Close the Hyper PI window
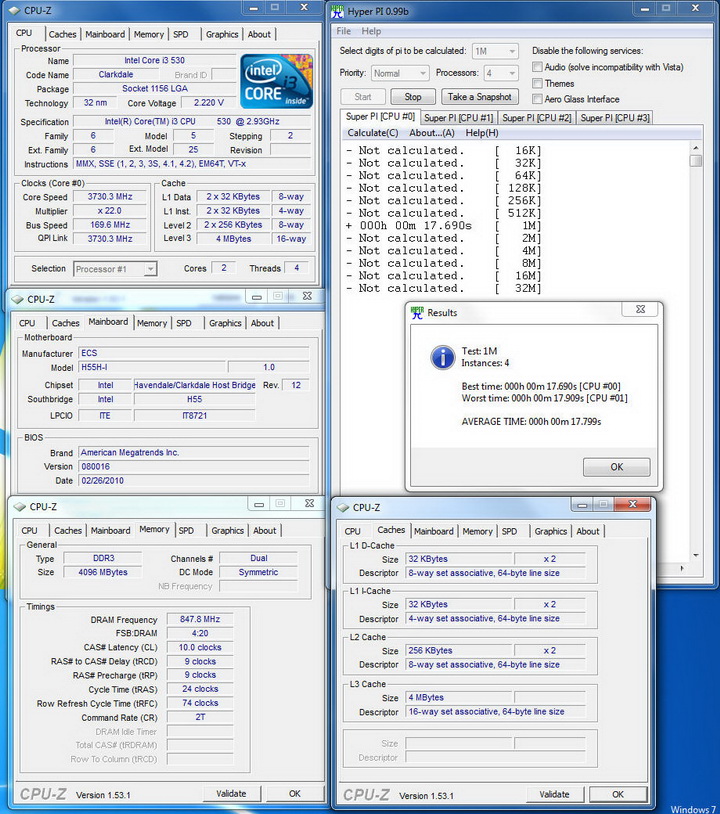Viewport: 720px width, 814px height. coord(696,8)
